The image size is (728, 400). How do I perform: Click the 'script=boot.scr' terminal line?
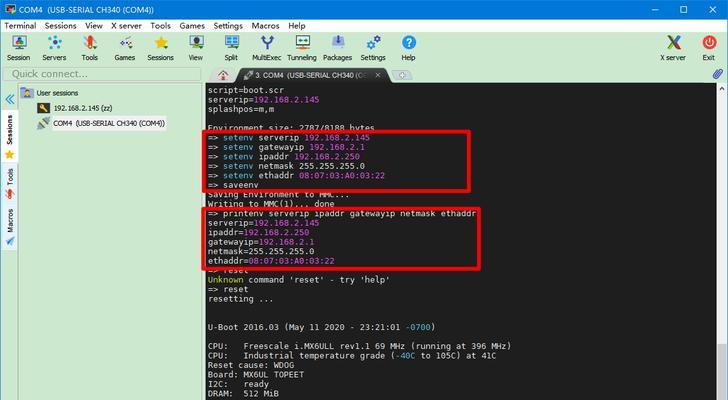tap(246, 90)
